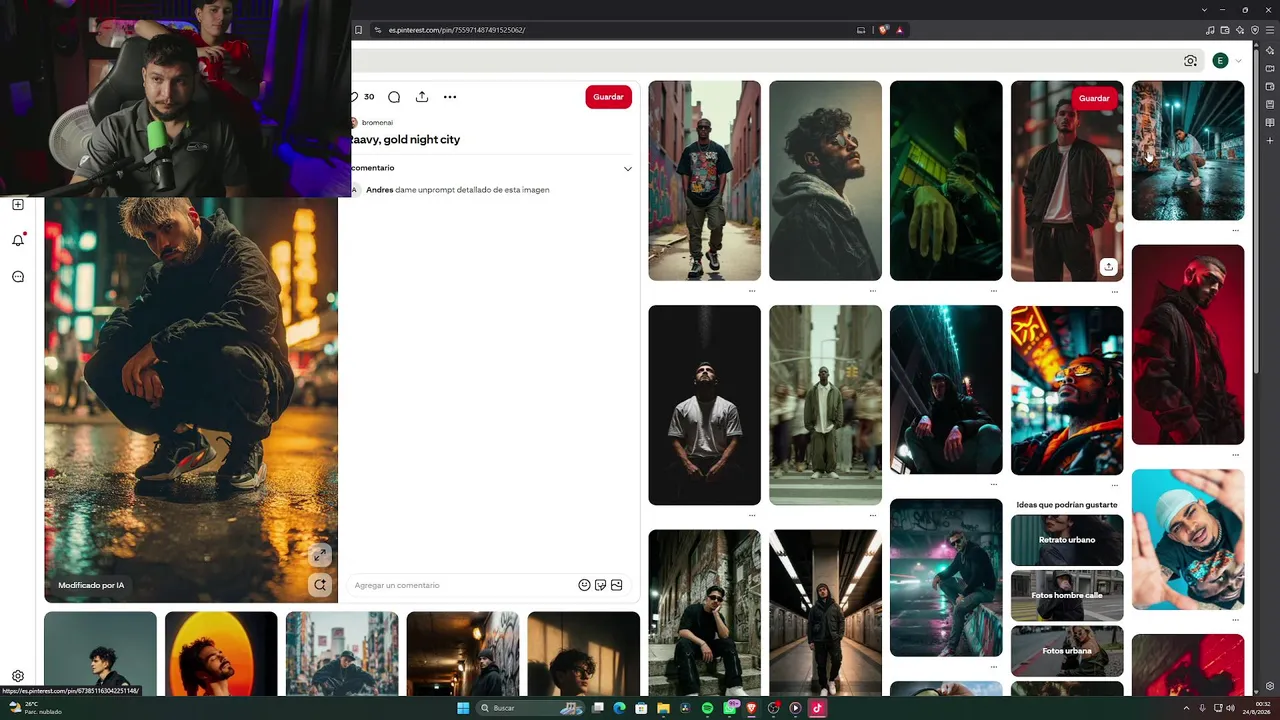Open the comment bubble icon on the pin
The width and height of the screenshot is (1280, 720).
pos(394,97)
